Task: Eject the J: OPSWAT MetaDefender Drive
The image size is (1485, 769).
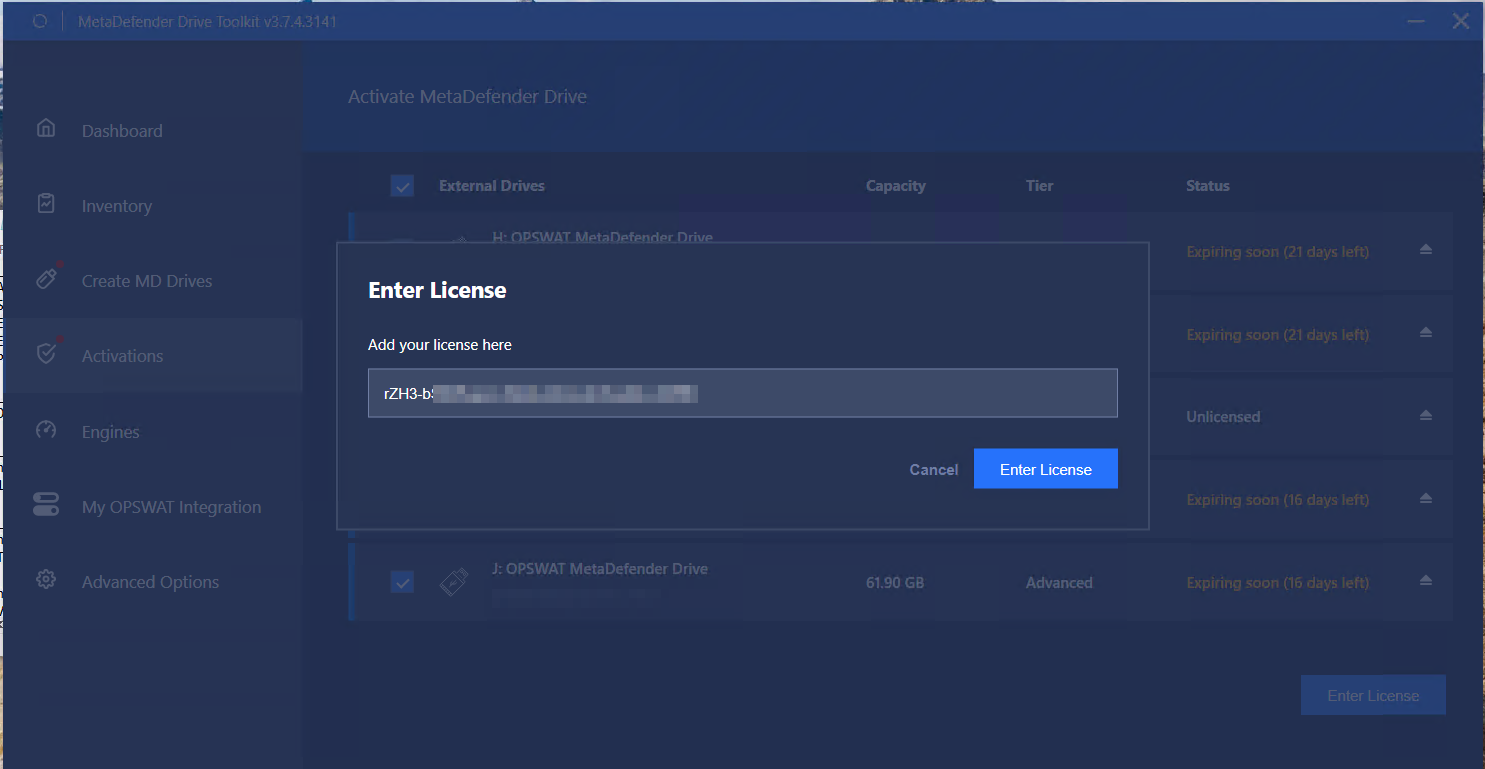Action: point(1426,581)
